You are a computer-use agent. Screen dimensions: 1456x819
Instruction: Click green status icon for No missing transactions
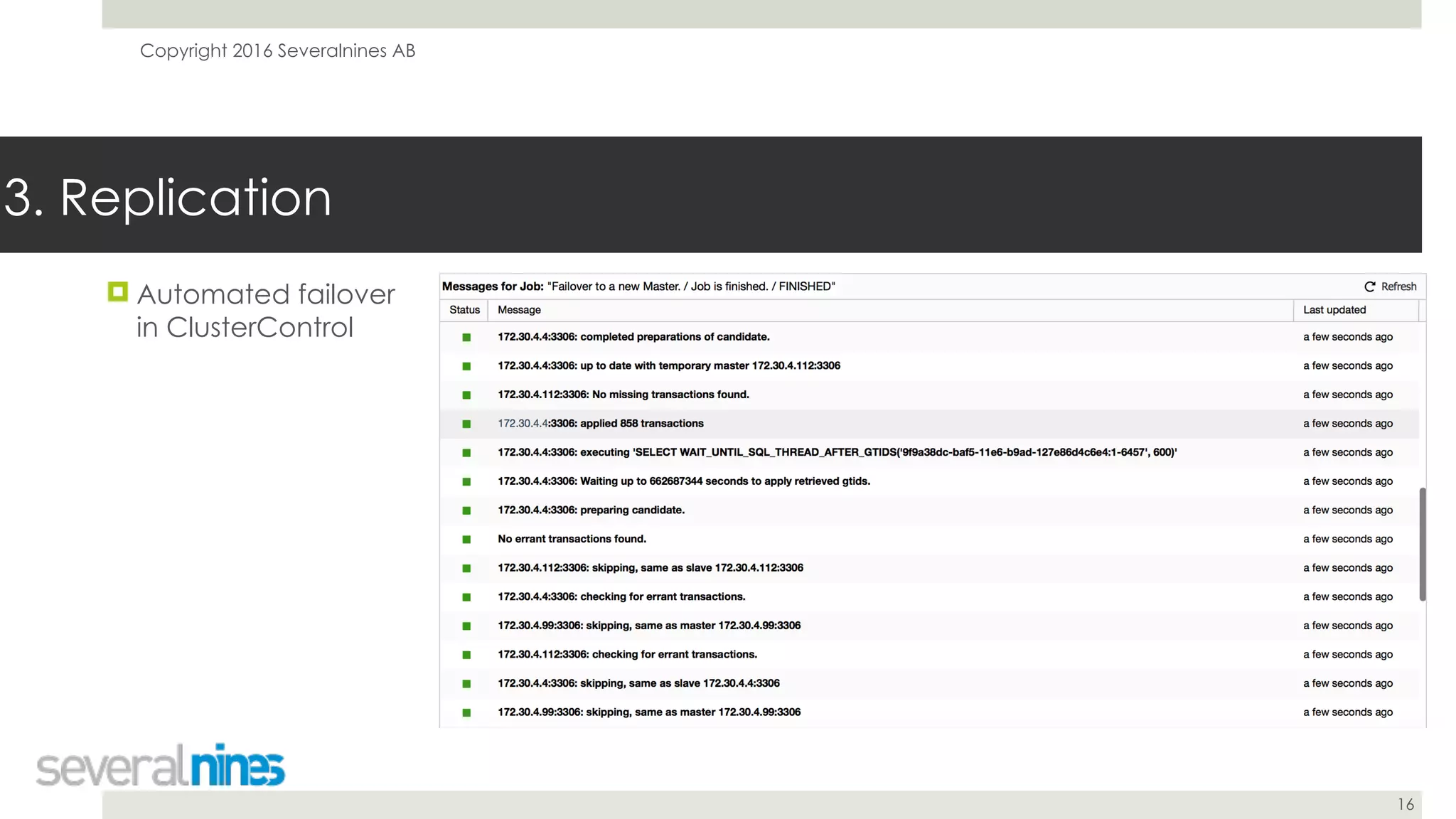tap(466, 395)
